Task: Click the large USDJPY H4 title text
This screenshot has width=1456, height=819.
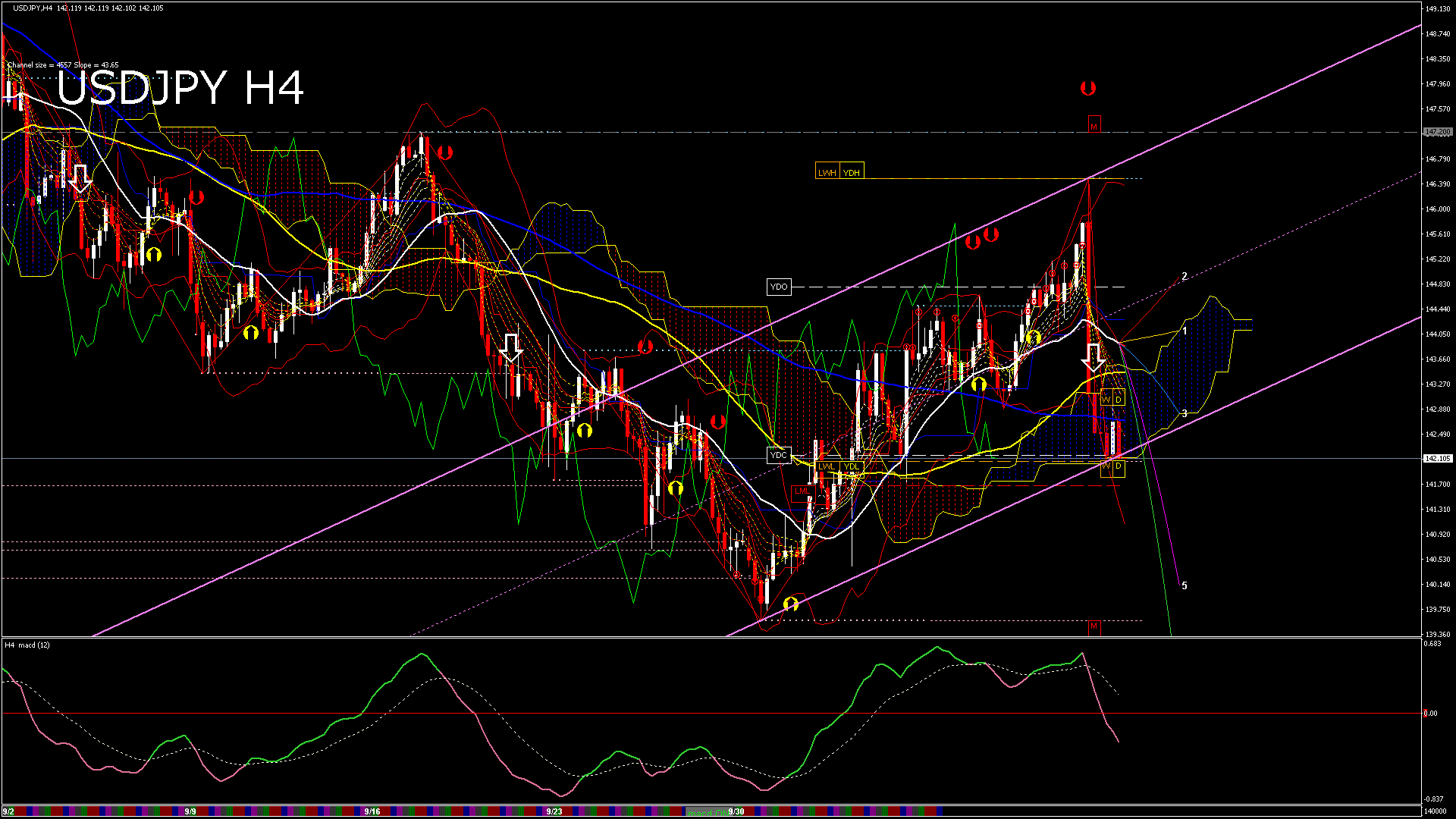Action: point(180,88)
